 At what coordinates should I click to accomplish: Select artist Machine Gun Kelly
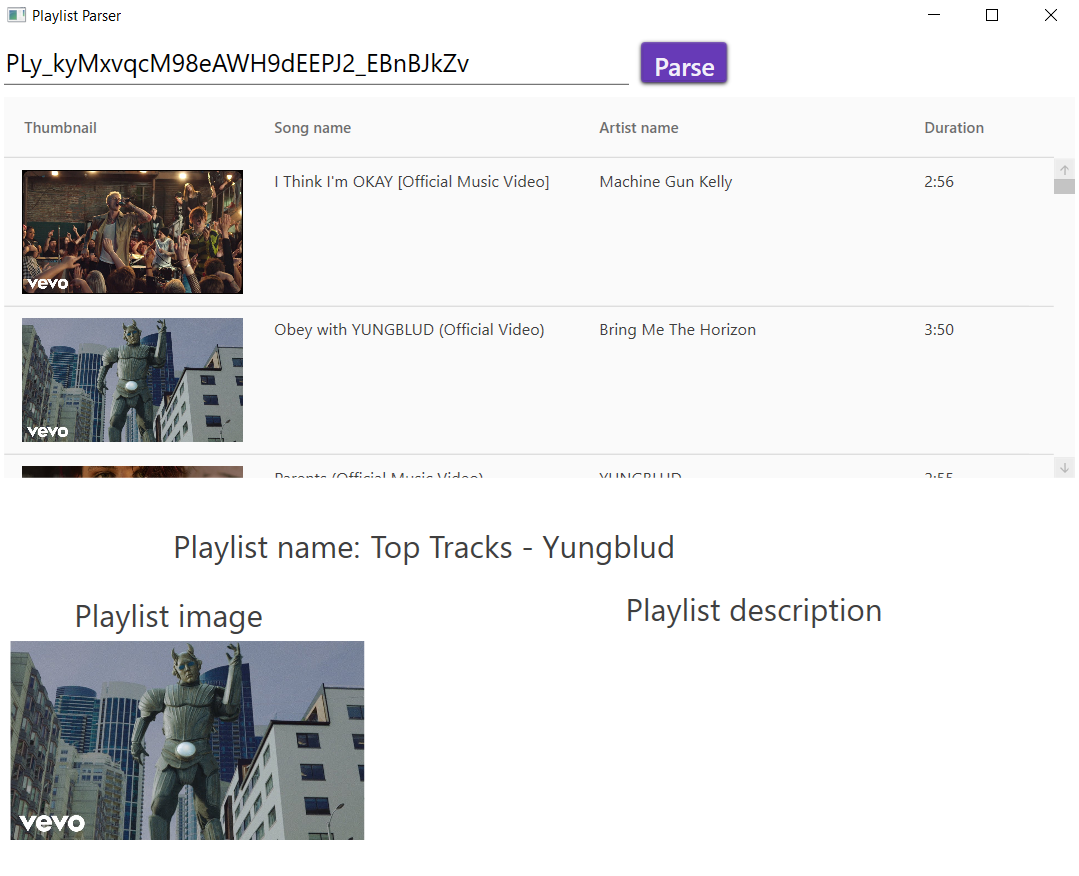click(x=665, y=181)
